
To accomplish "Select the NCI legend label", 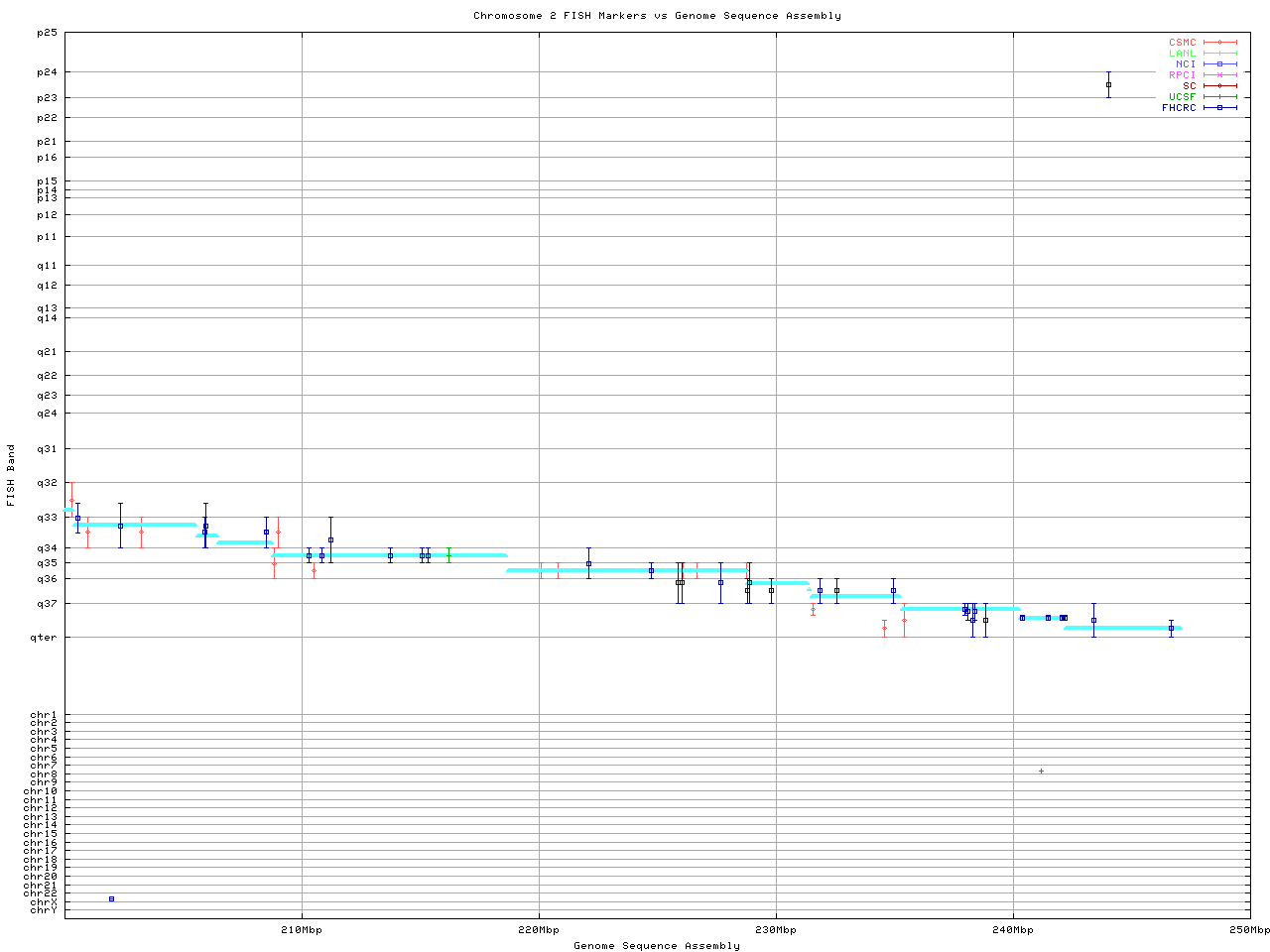I will [x=1186, y=64].
